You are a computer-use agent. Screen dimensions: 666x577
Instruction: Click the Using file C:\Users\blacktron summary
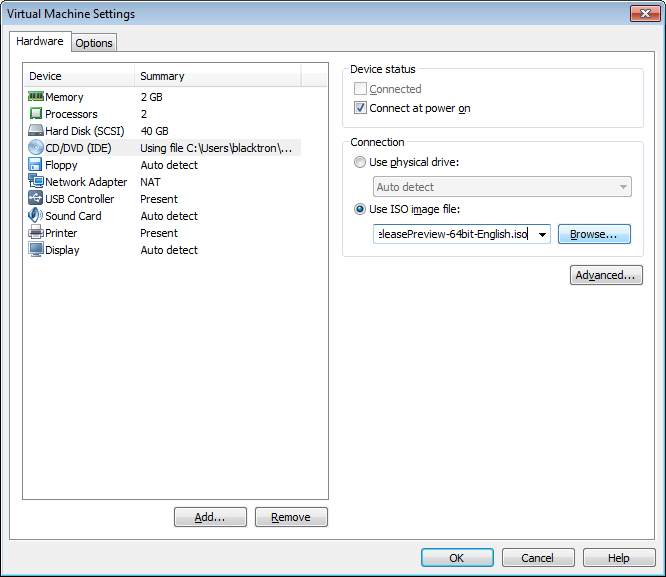216,148
